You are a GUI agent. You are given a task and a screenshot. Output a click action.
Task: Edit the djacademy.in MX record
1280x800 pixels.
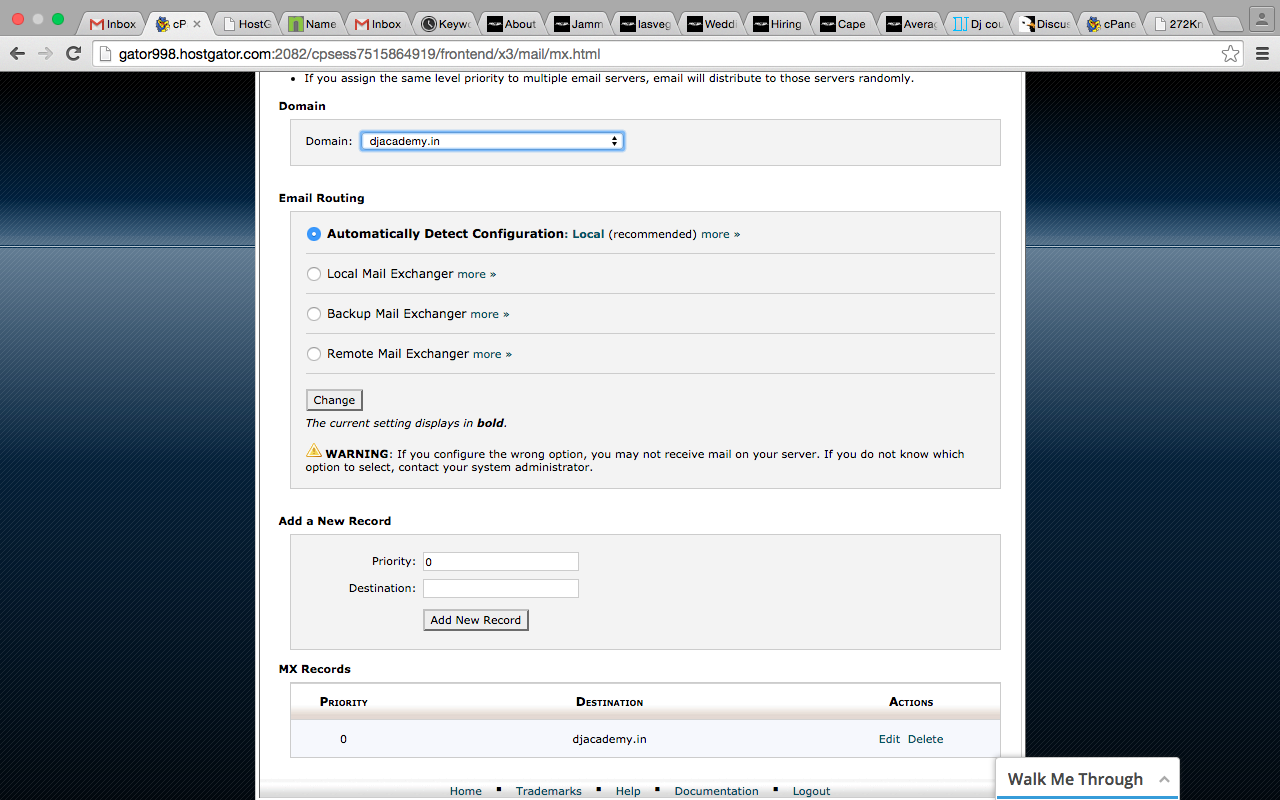pos(889,739)
